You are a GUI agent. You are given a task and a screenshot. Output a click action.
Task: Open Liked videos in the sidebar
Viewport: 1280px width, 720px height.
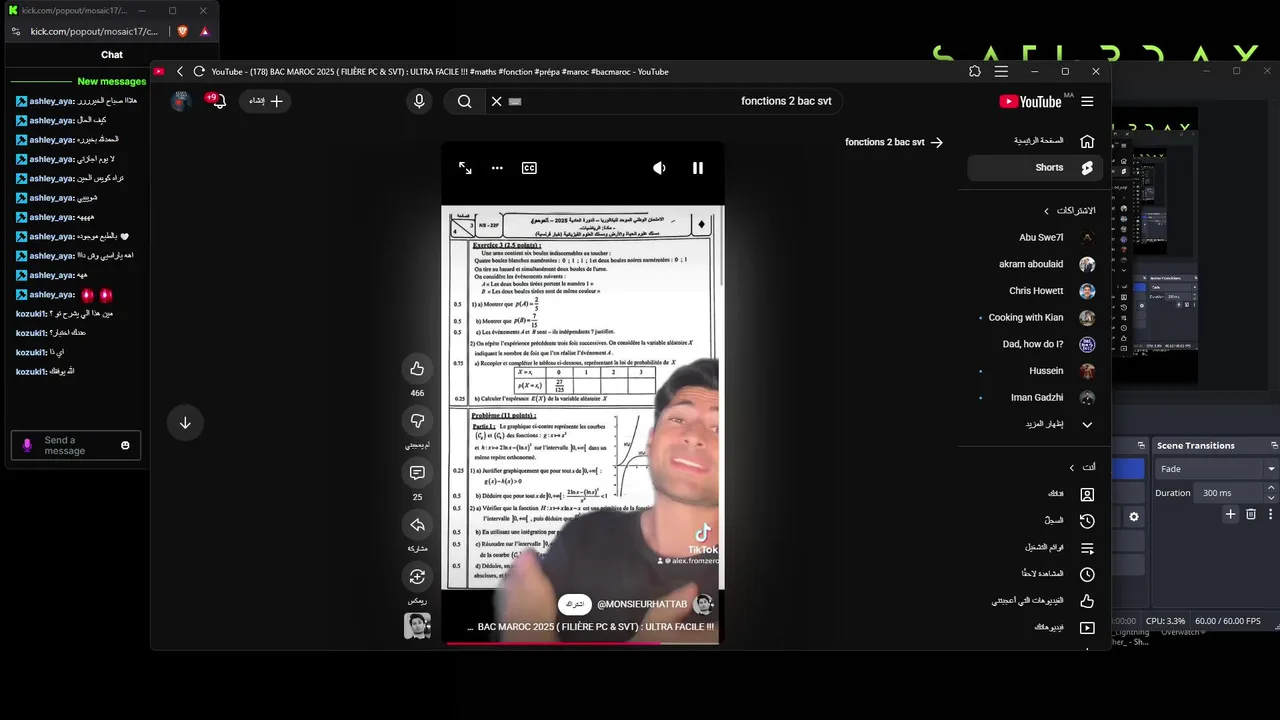(x=1036, y=601)
